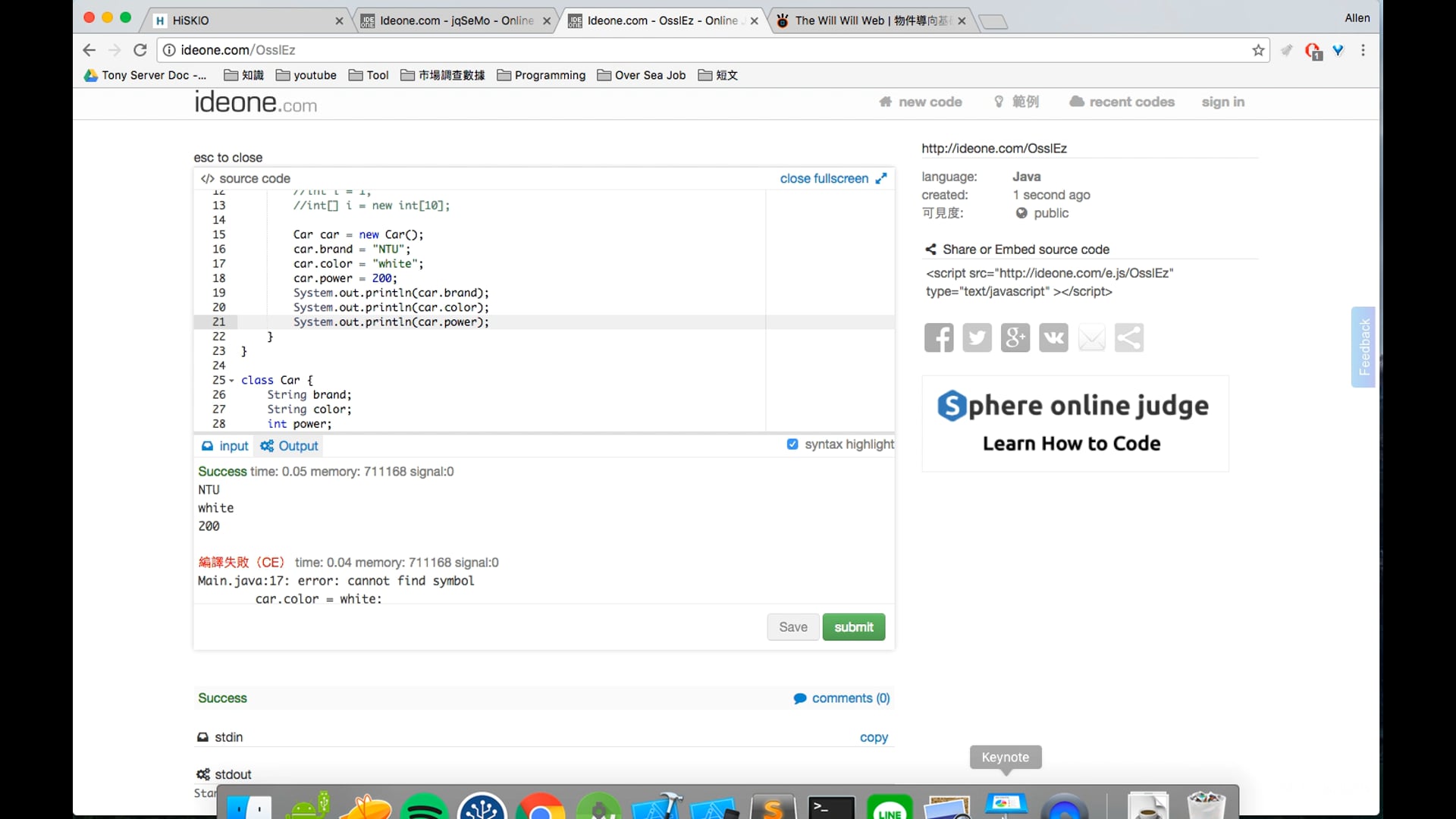Click the generic share icon
The image size is (1456, 819).
click(x=1129, y=337)
